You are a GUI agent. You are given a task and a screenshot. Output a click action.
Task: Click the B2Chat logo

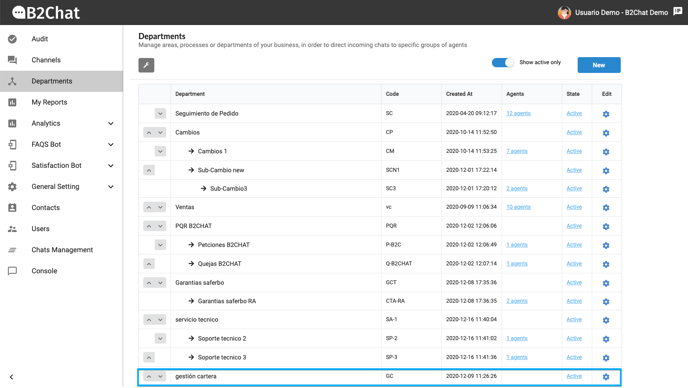[x=46, y=12]
